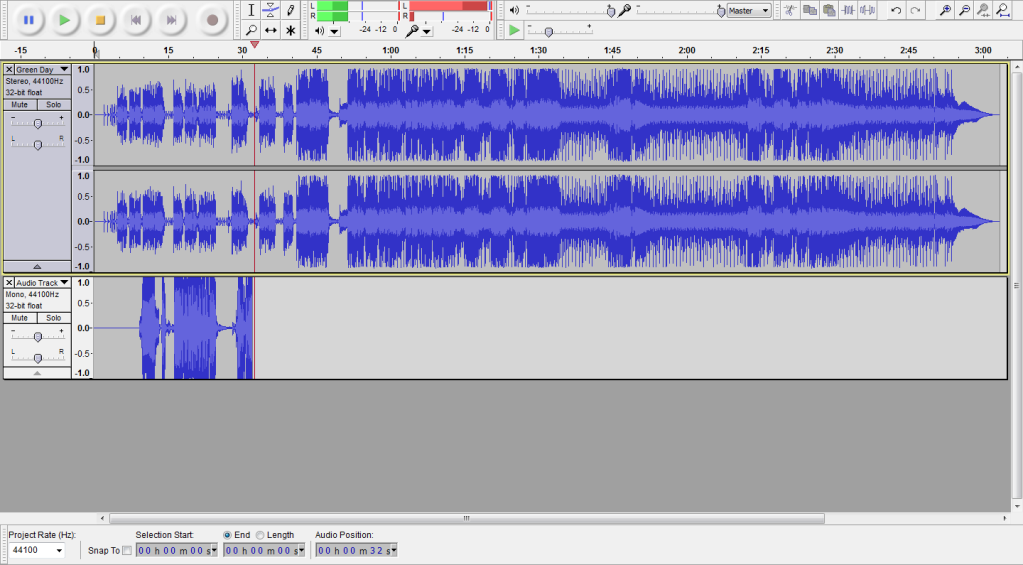
Task: Select the Length radio button
Action: point(260,535)
